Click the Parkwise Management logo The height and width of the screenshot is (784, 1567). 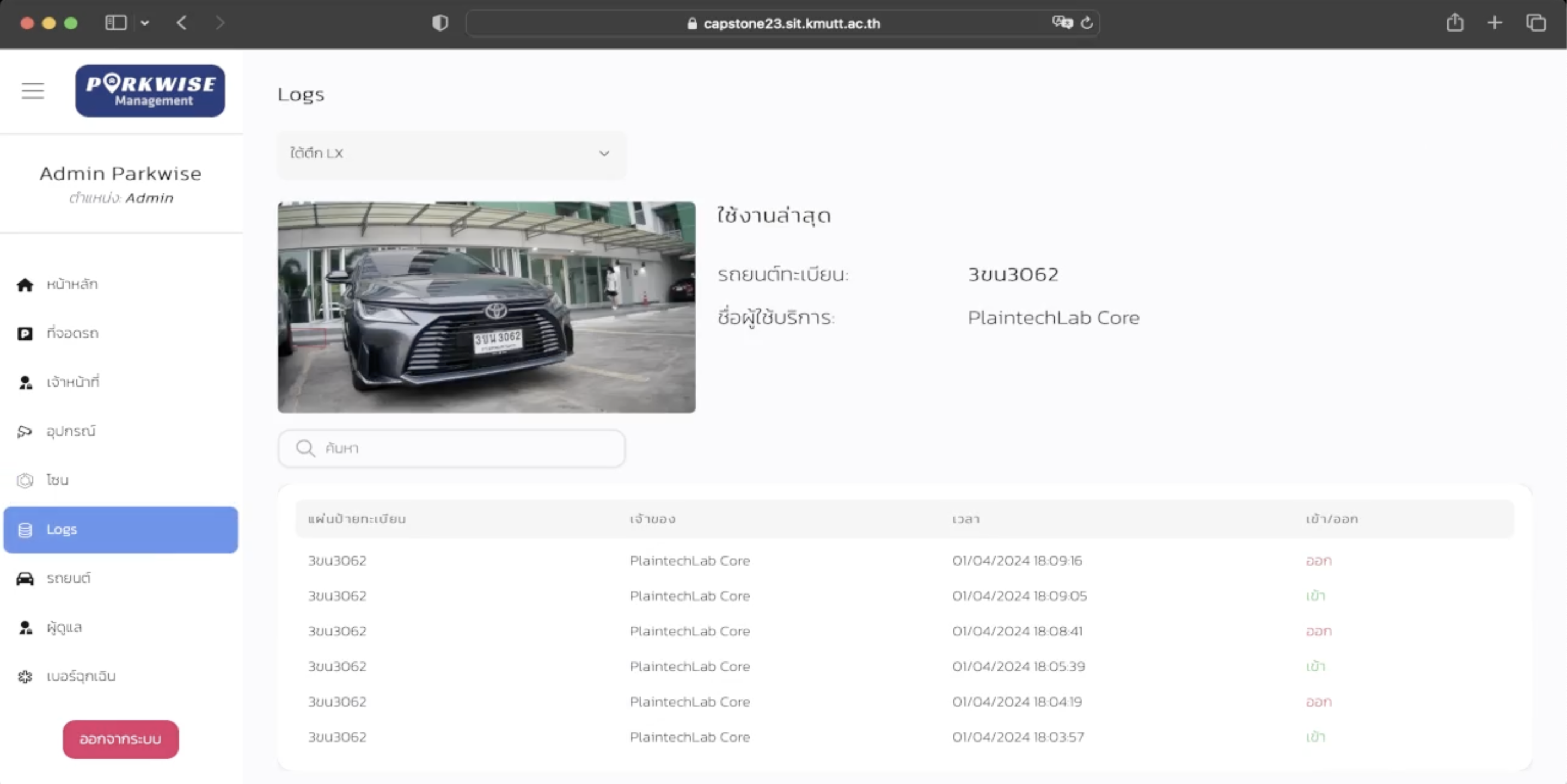click(150, 90)
